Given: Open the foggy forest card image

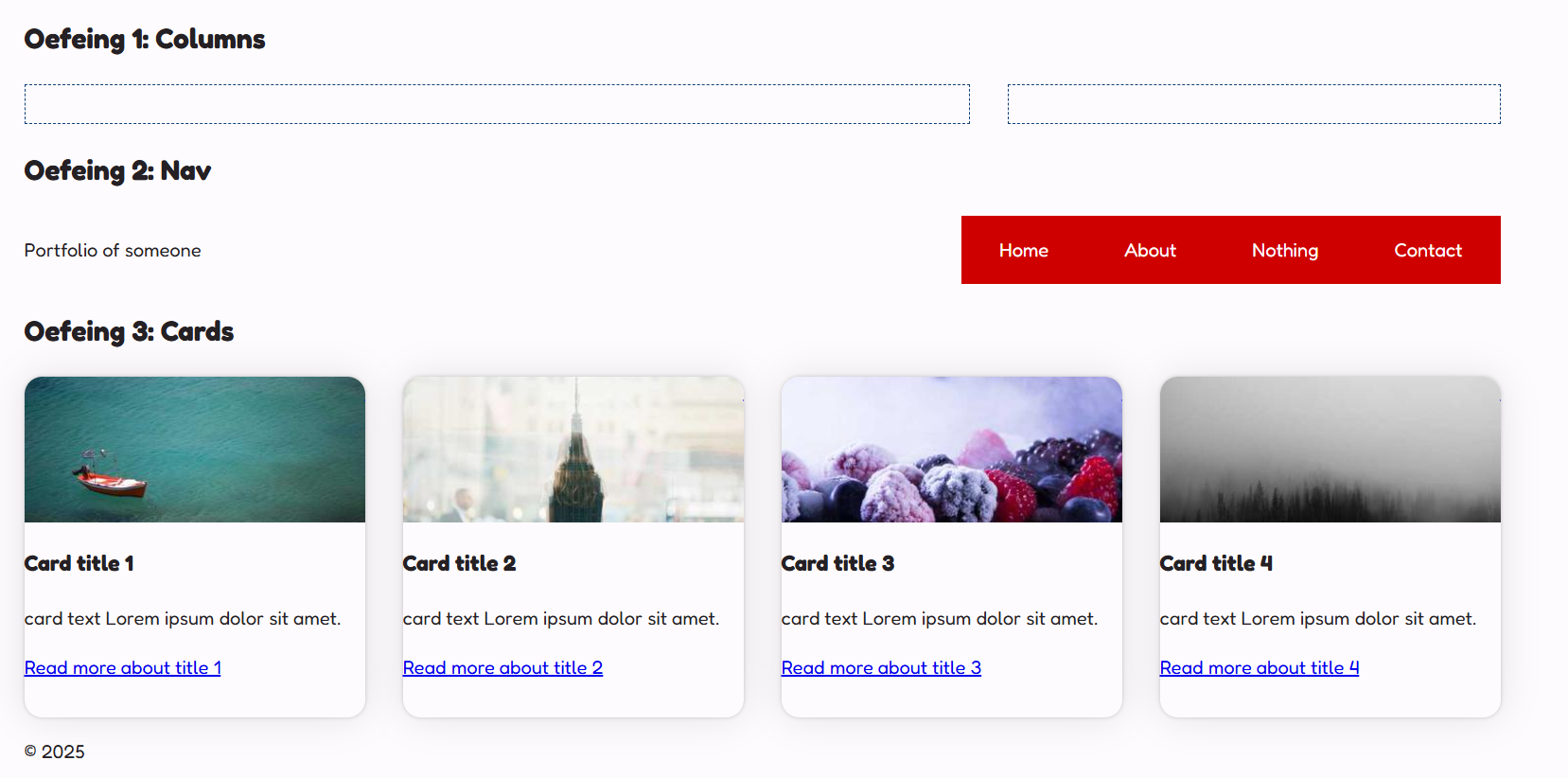Looking at the screenshot, I should click(x=1330, y=450).
